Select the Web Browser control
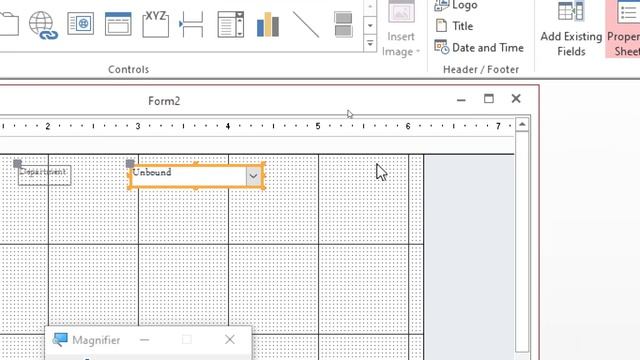The image size is (640, 360). point(80,24)
